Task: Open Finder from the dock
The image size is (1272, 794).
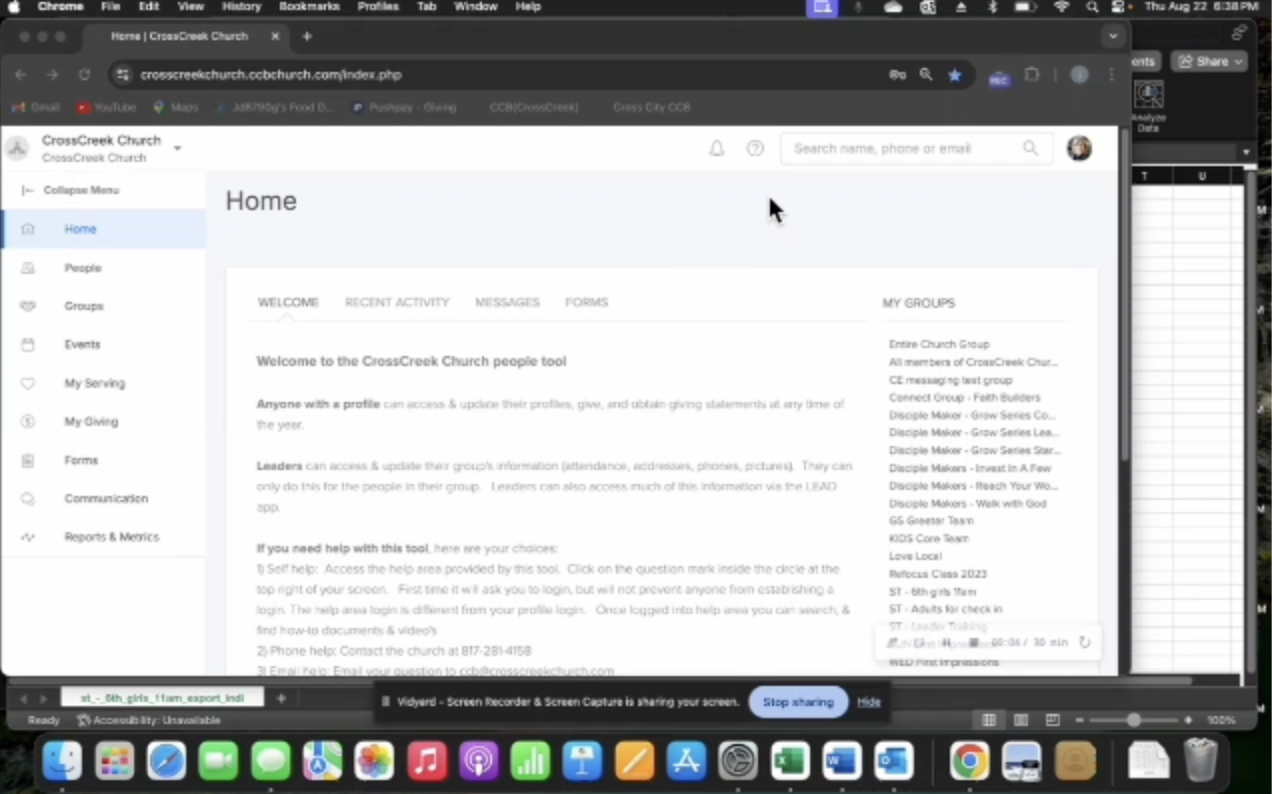Action: tap(62, 762)
